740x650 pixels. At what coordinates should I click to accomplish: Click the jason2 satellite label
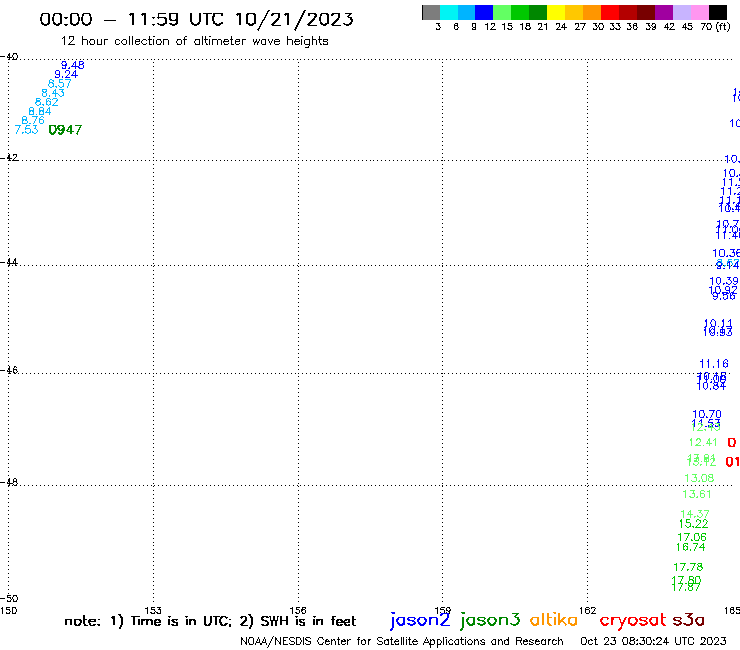click(x=420, y=620)
